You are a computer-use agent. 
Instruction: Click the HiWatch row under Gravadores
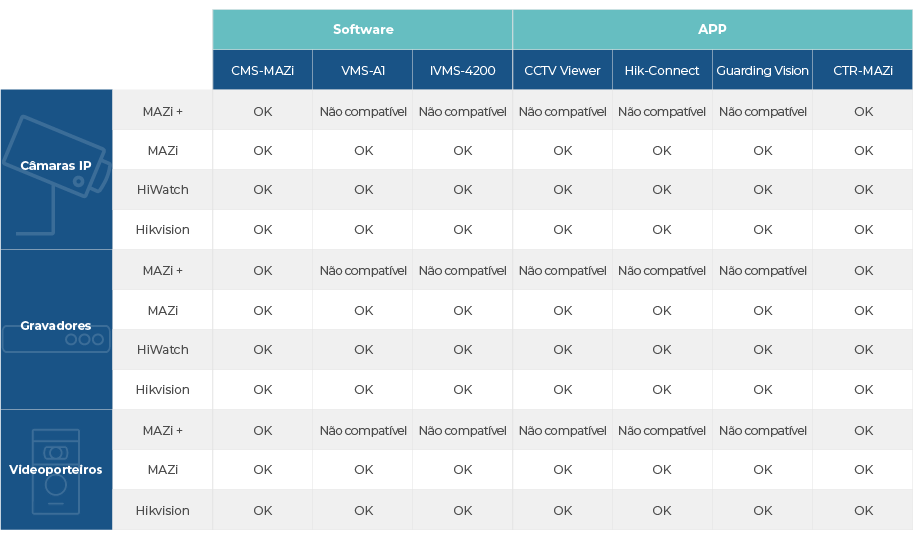[512, 349]
